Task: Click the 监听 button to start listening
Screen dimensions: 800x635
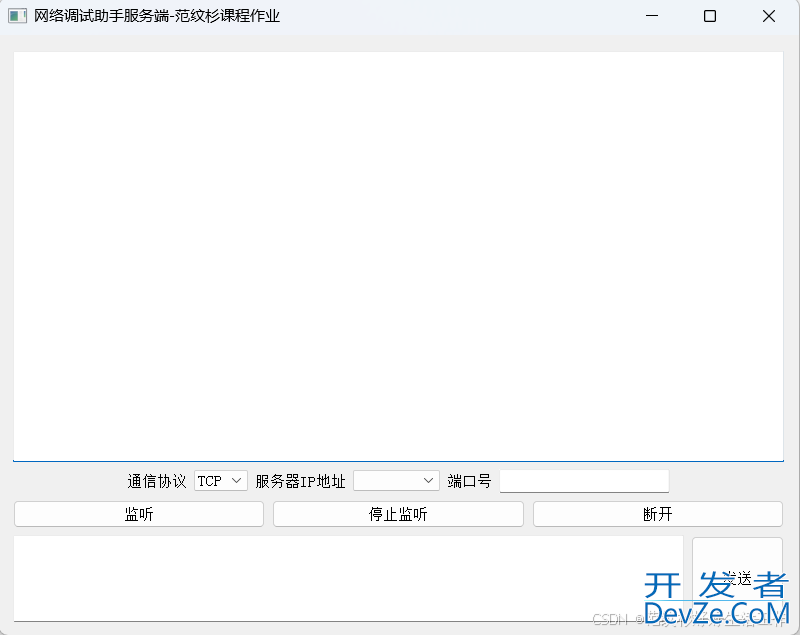Action: (x=139, y=514)
